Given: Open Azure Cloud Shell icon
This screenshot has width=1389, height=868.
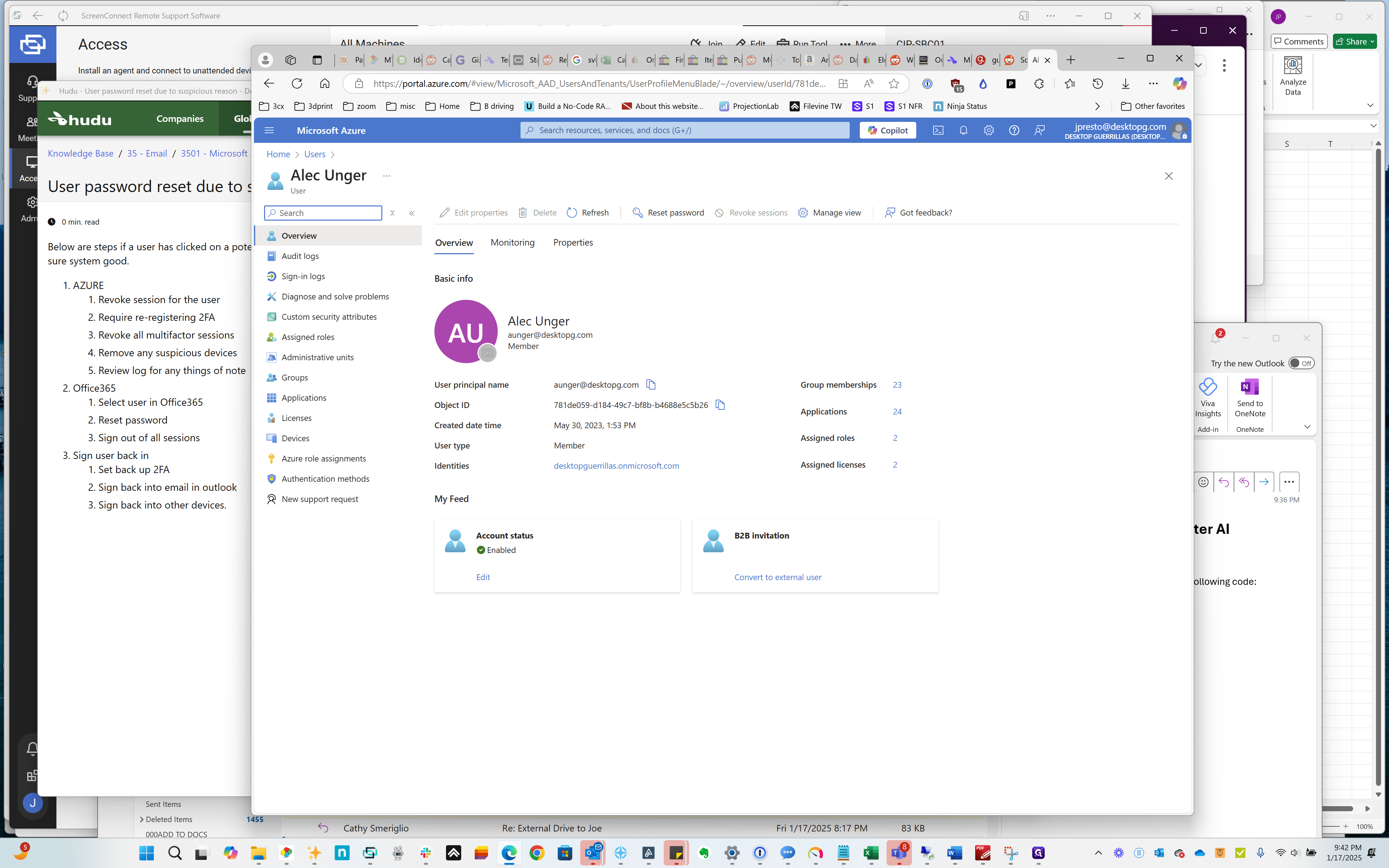Looking at the screenshot, I should [938, 130].
